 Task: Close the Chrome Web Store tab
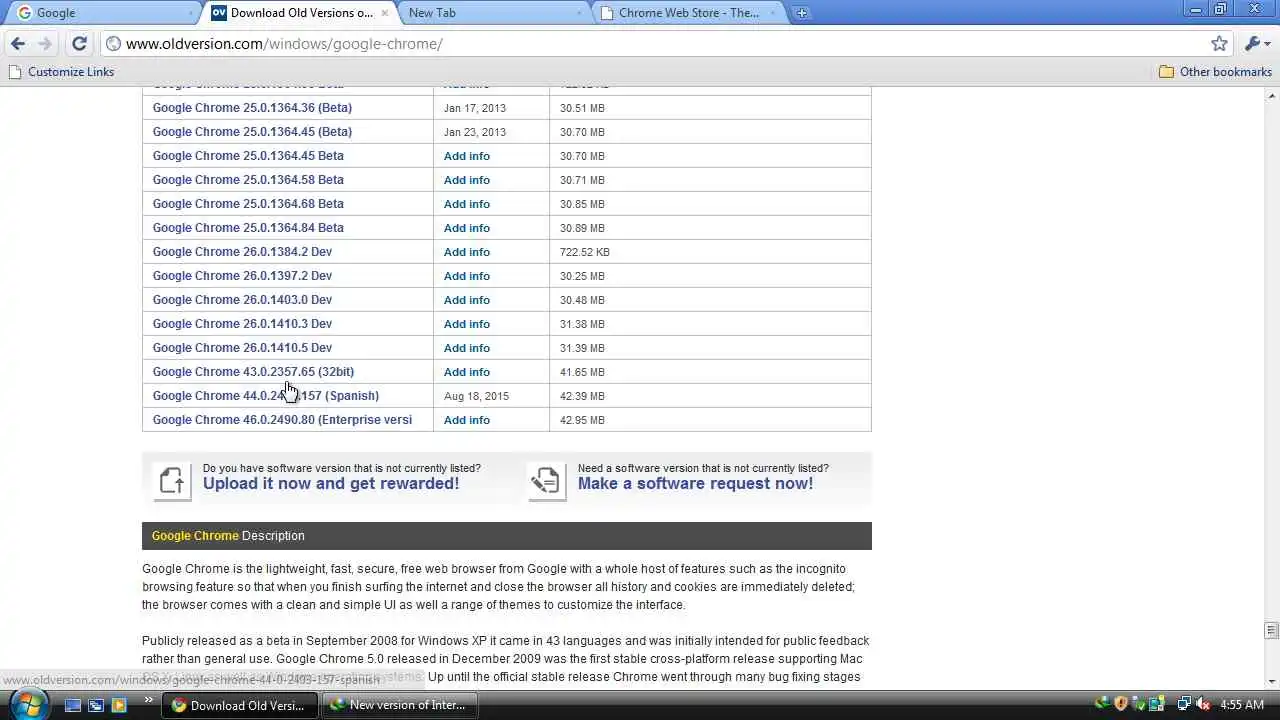773,13
